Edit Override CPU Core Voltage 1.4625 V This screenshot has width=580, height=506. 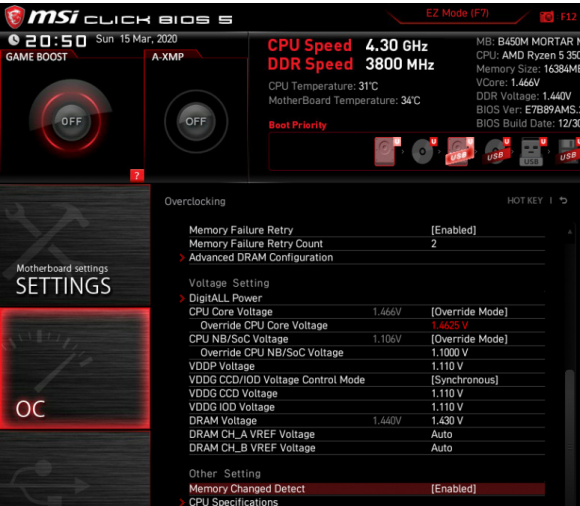pyautogui.click(x=449, y=325)
